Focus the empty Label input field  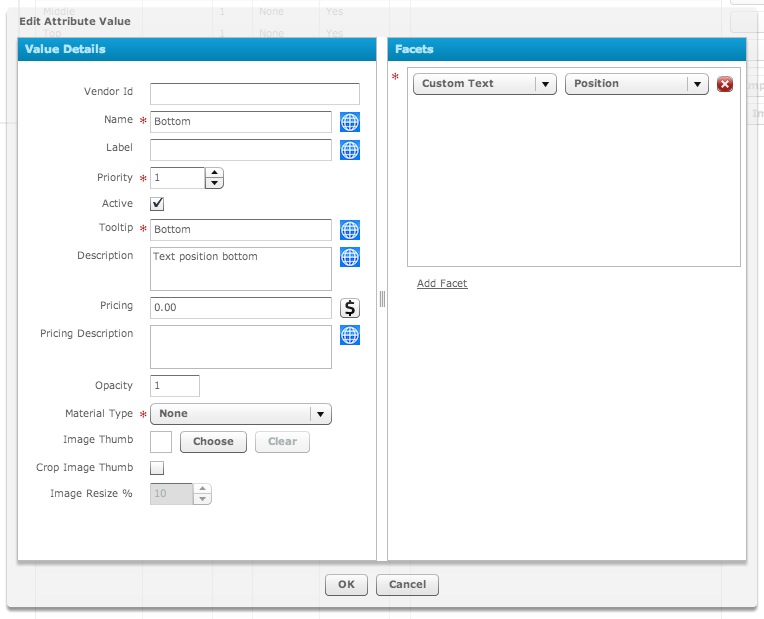(241, 150)
